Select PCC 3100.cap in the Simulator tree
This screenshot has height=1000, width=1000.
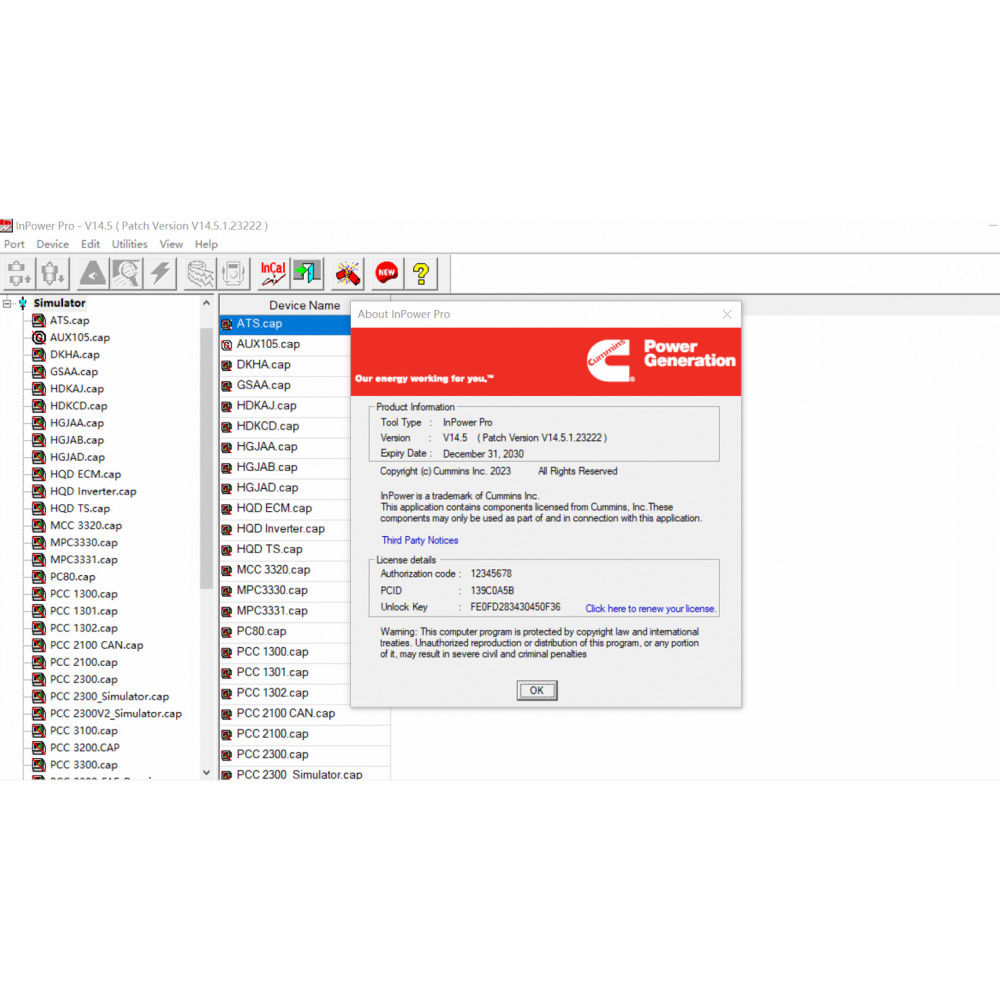pos(84,731)
